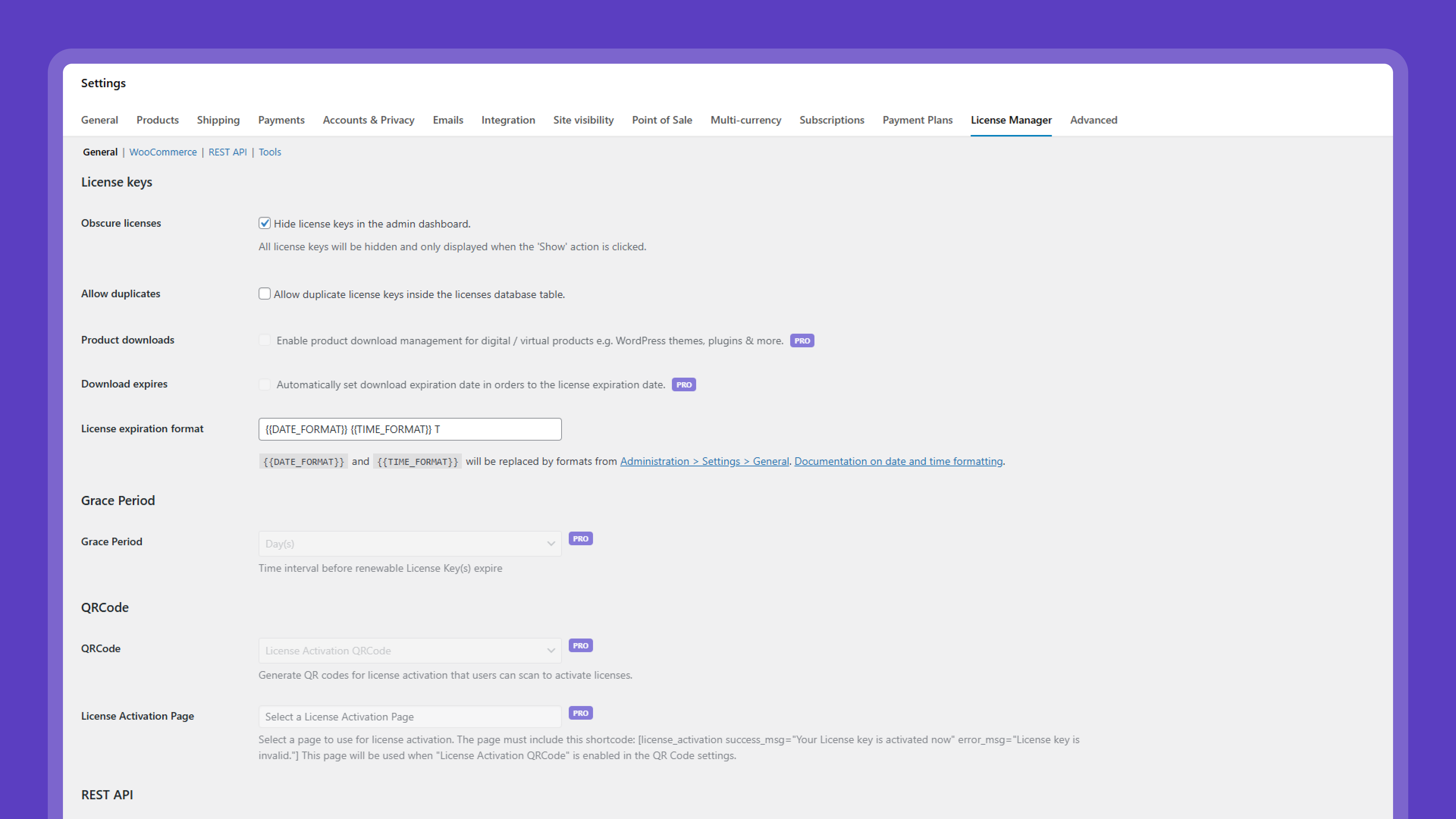Image resolution: width=1456 pixels, height=819 pixels.
Task: Switch to the Advanced settings tab
Action: pos(1093,120)
